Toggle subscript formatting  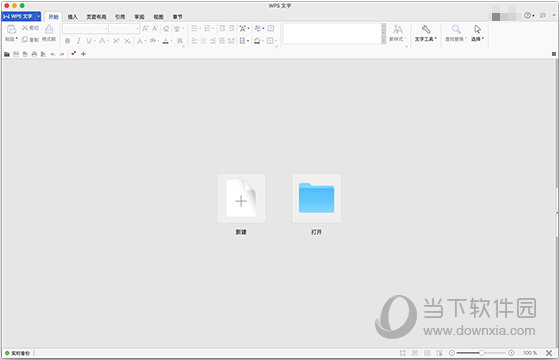(127, 41)
